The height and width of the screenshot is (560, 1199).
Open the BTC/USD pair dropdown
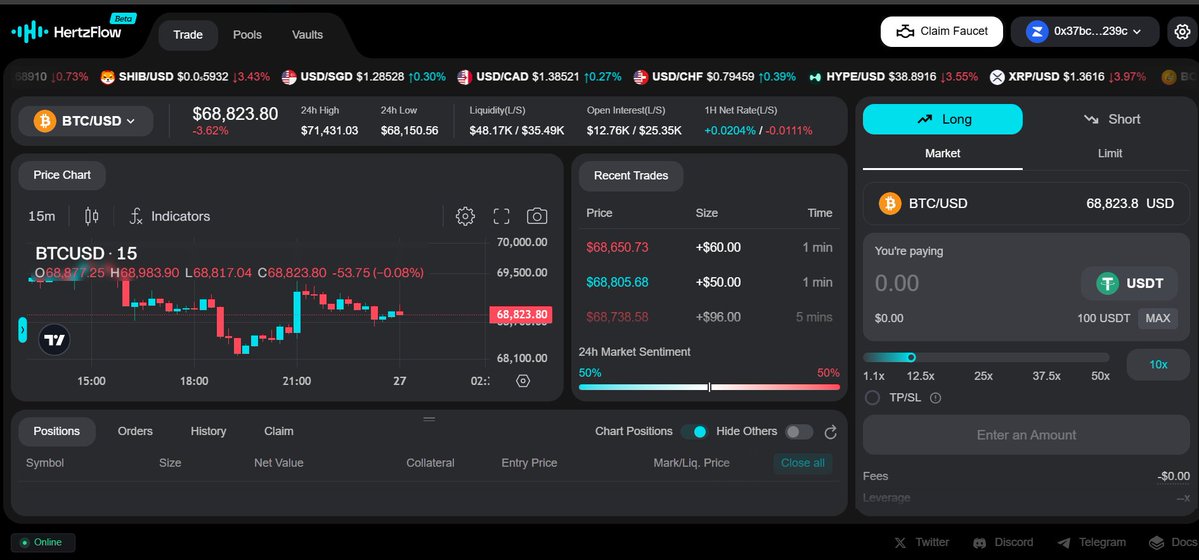[x=86, y=121]
